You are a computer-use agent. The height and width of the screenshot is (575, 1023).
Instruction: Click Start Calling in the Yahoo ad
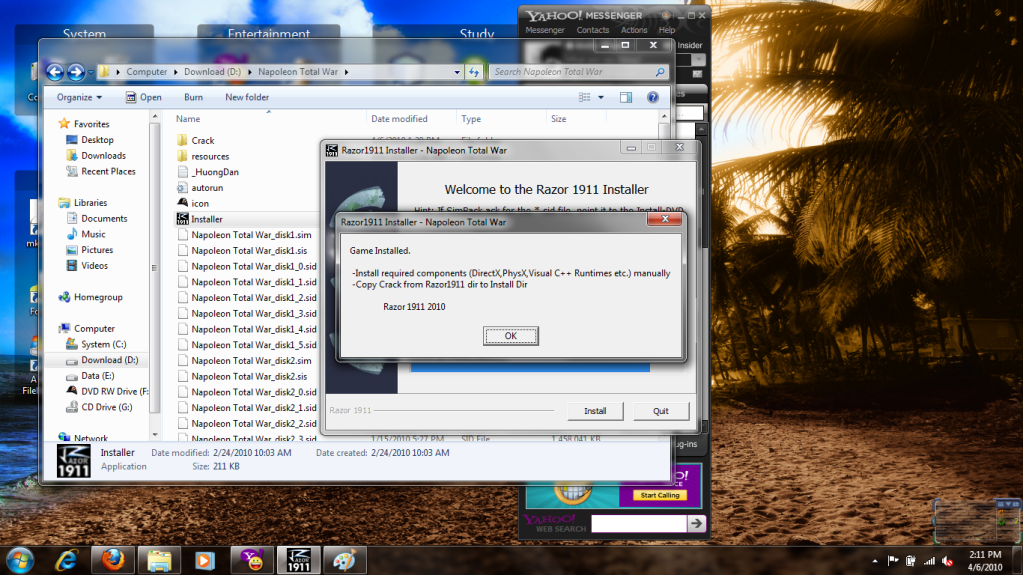pyautogui.click(x=660, y=495)
